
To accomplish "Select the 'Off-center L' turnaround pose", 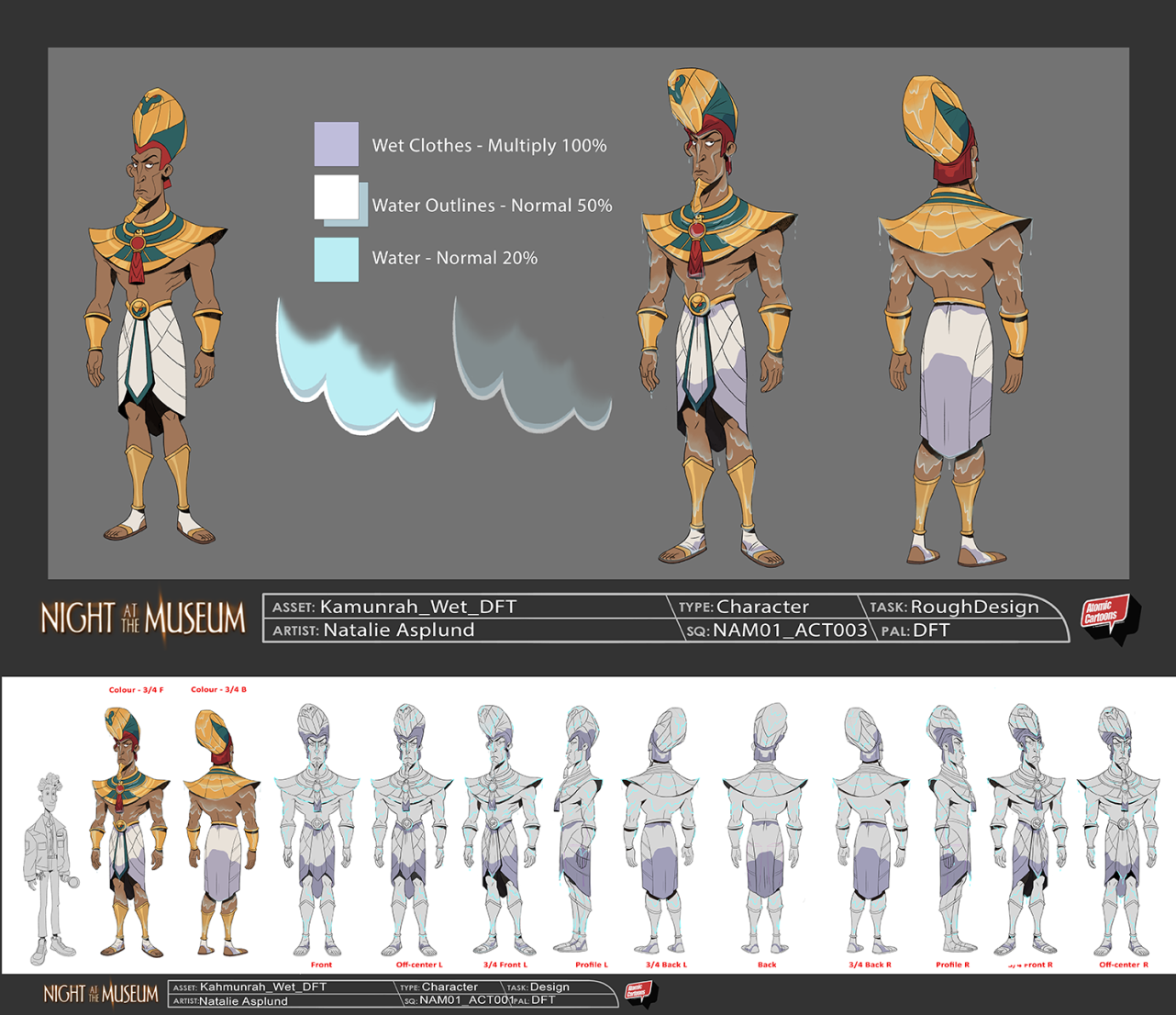I will [412, 830].
